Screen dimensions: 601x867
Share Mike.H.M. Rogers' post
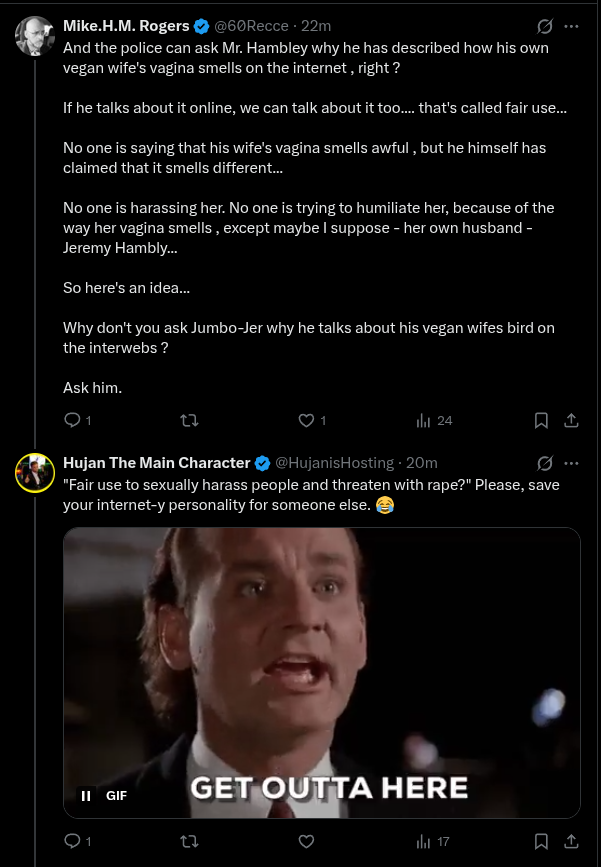(571, 421)
